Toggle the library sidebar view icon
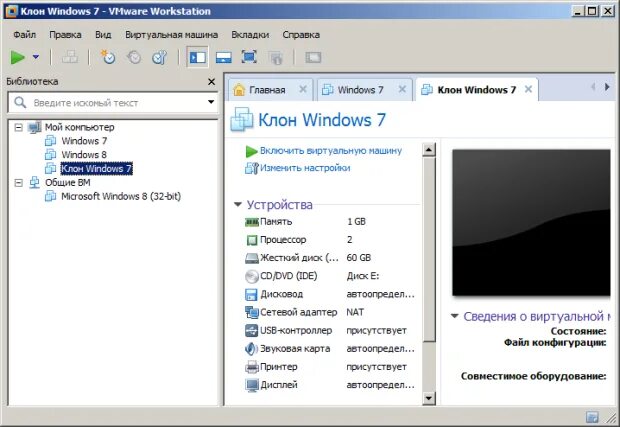The height and width of the screenshot is (427, 620). click(197, 57)
